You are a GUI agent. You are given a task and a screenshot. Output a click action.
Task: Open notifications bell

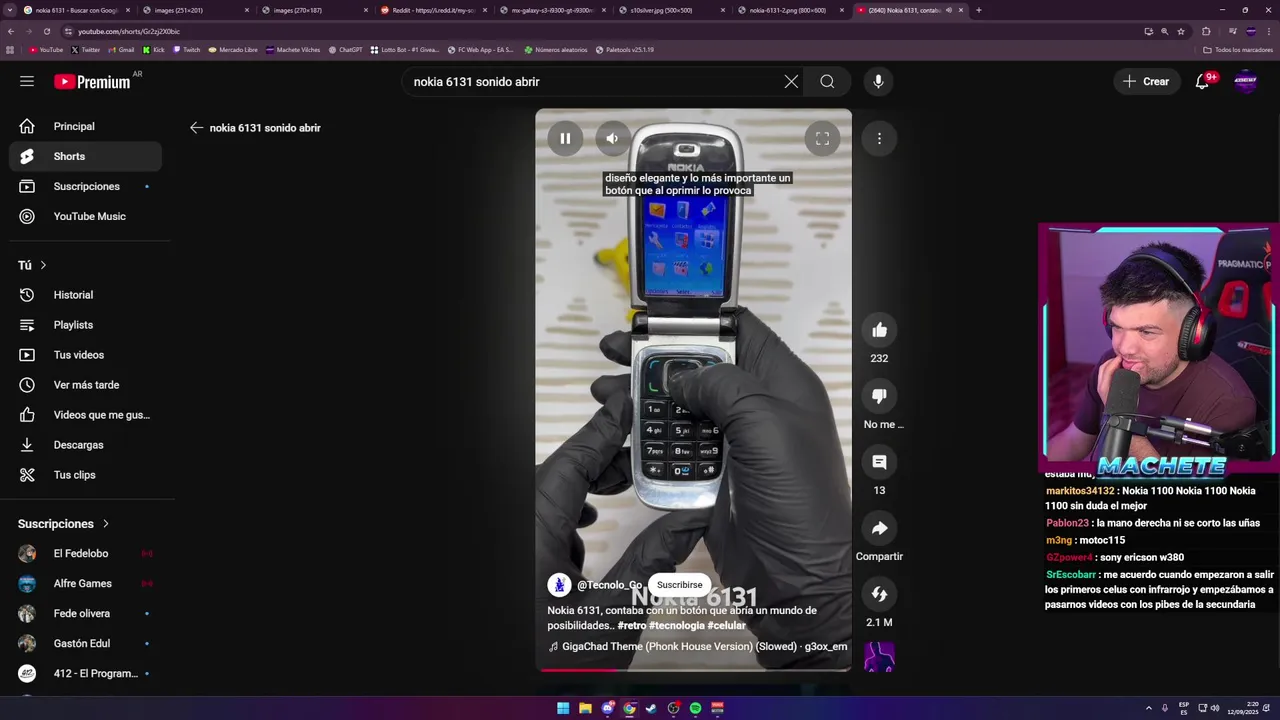(1202, 82)
